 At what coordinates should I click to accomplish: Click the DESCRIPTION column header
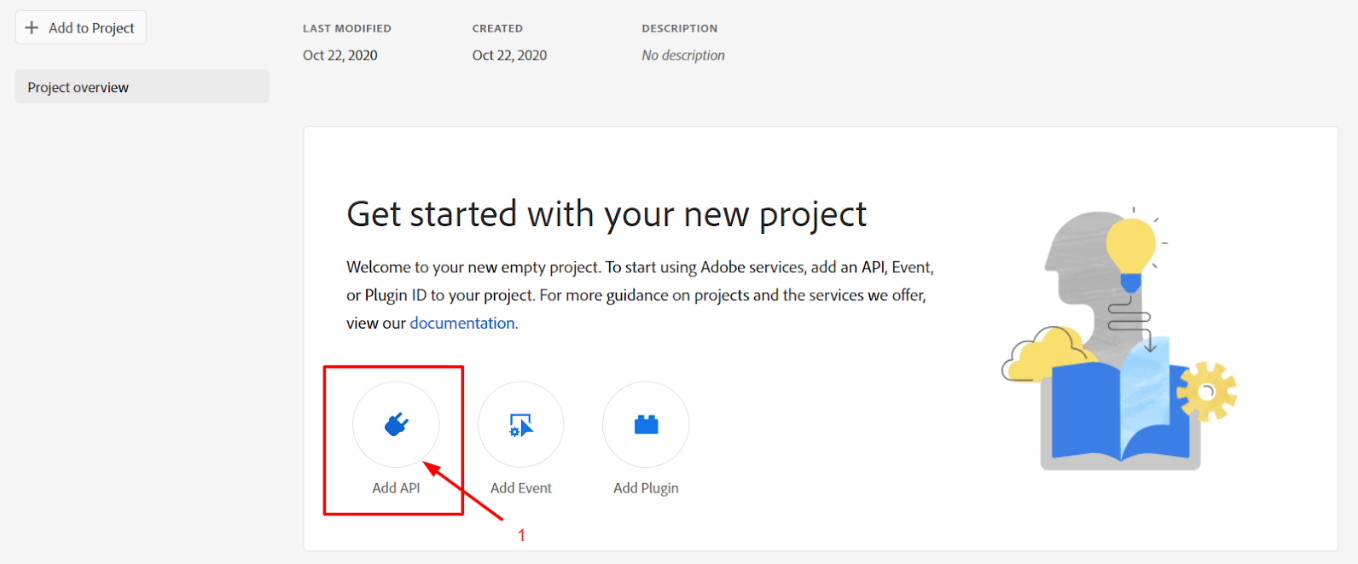680,28
